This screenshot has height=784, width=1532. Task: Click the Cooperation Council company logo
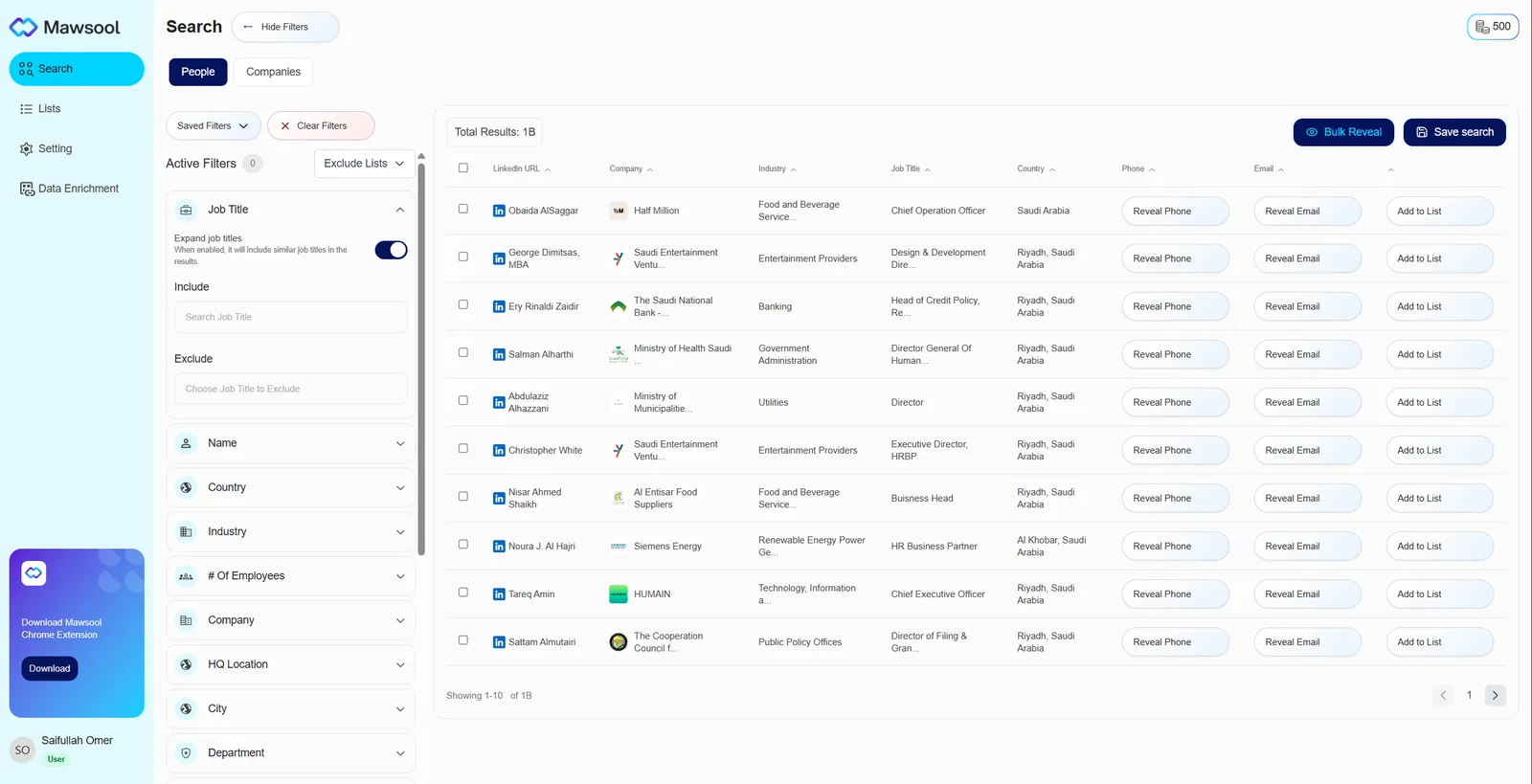click(x=619, y=642)
